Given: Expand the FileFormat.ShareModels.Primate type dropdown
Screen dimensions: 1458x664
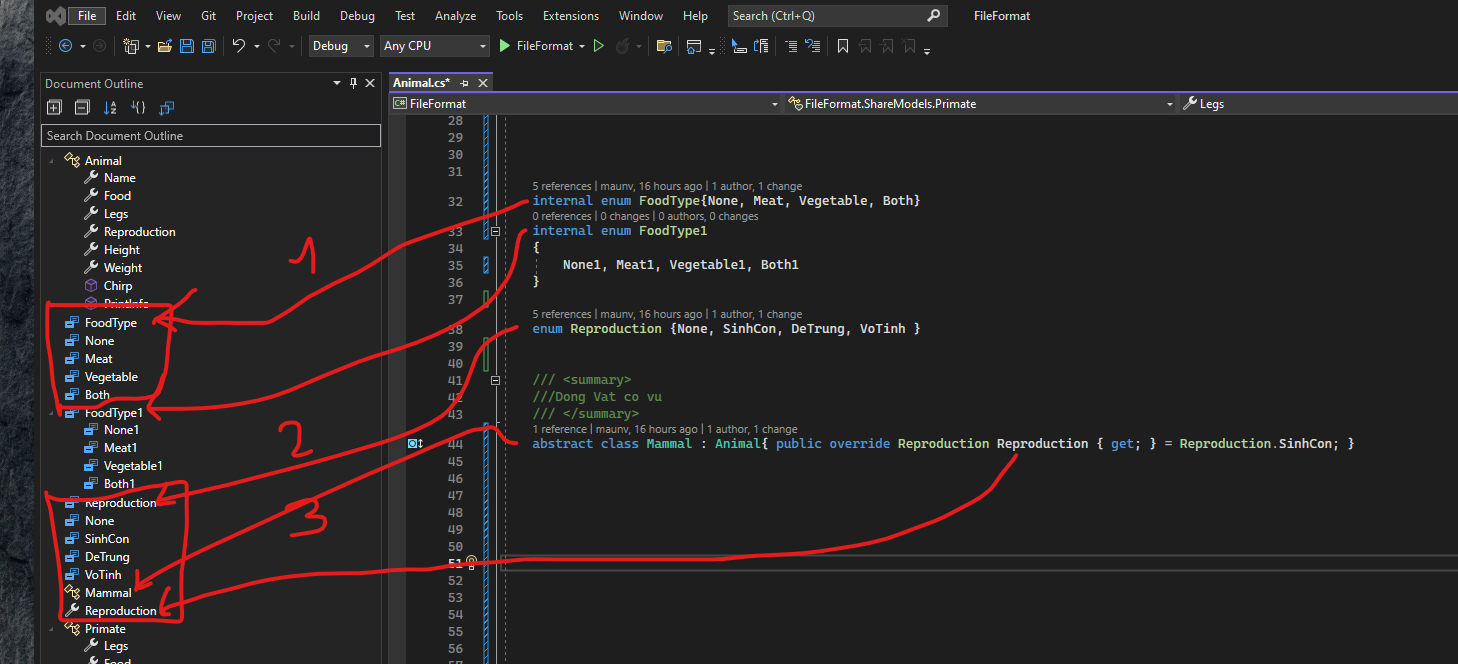Looking at the screenshot, I should coord(1170,104).
